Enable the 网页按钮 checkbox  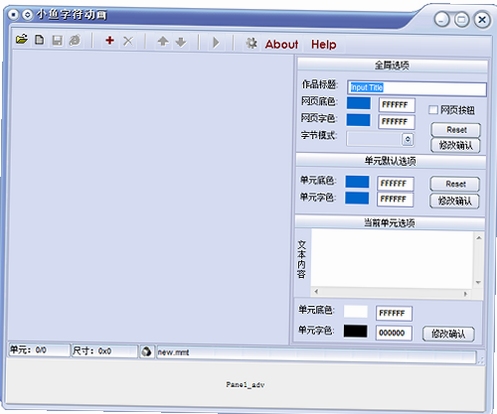433,110
